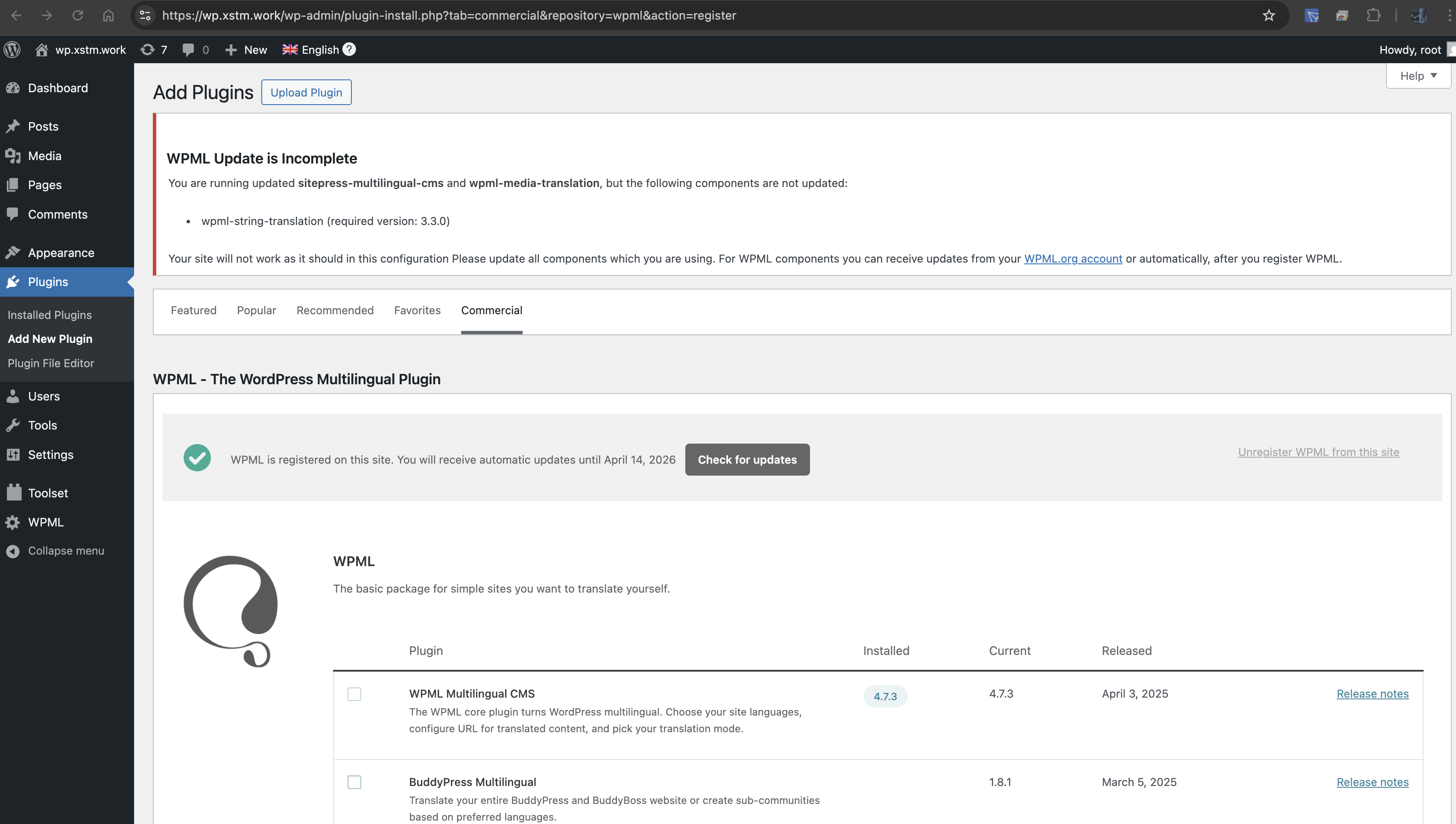Open Howdy, root account menu
This screenshot has height=824, width=1456.
[x=1409, y=49]
